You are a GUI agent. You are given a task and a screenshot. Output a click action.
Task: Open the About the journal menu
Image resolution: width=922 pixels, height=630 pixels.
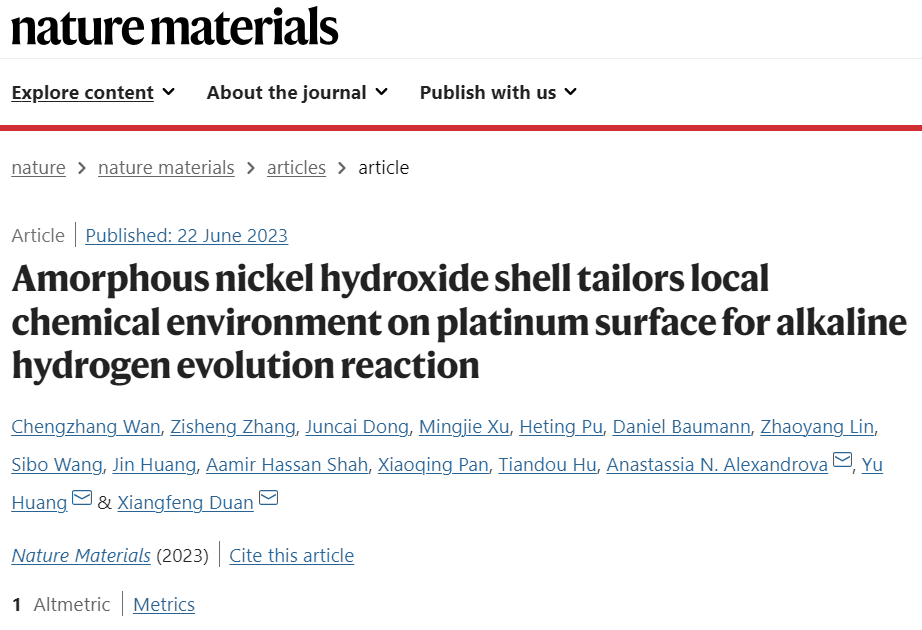297,92
